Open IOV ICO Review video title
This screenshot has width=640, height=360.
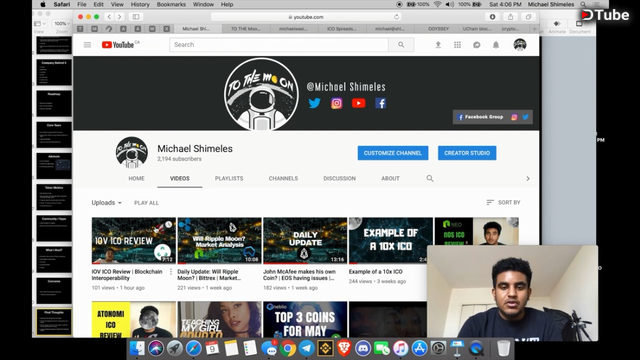pos(127,275)
